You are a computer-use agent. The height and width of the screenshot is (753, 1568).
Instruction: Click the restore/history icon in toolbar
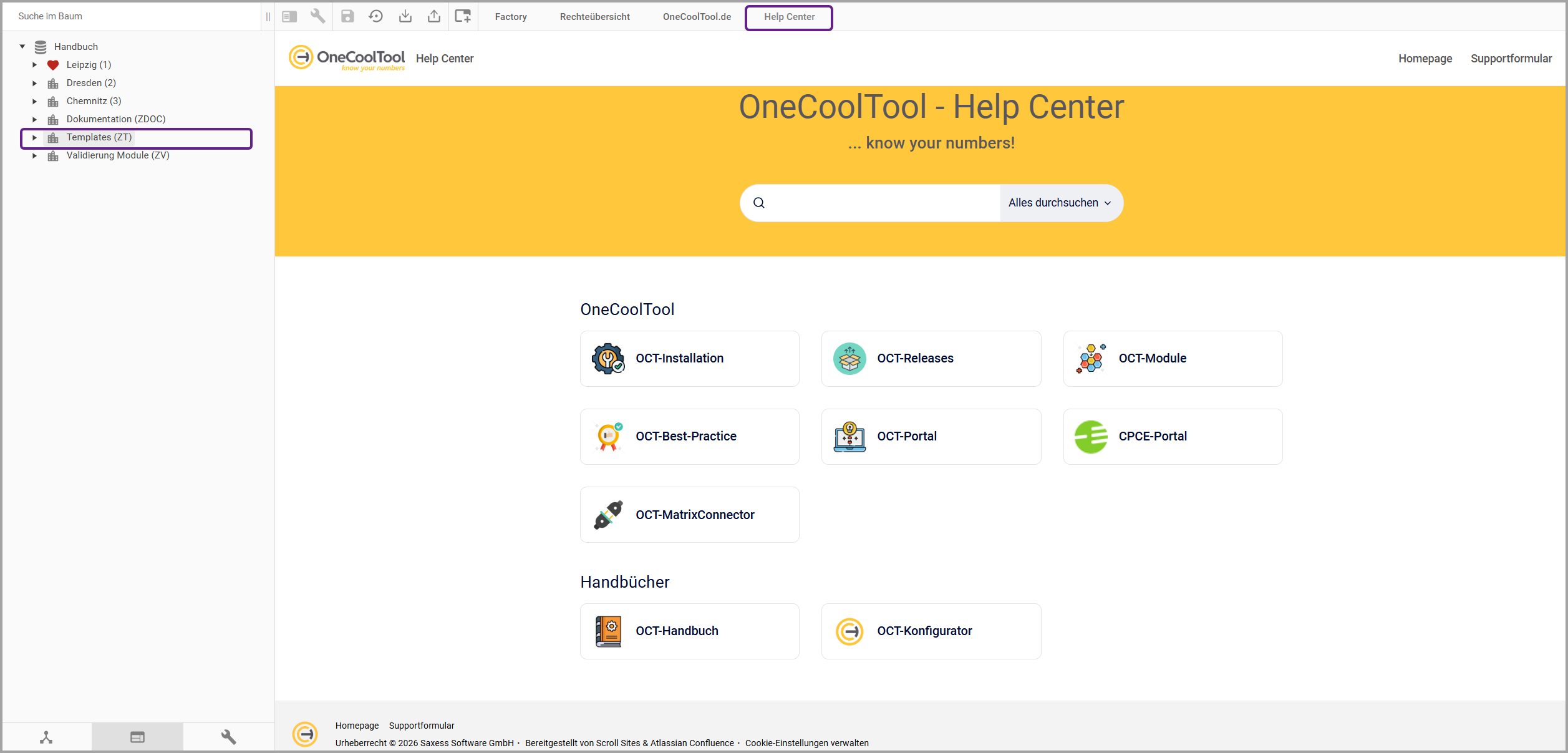[x=375, y=17]
